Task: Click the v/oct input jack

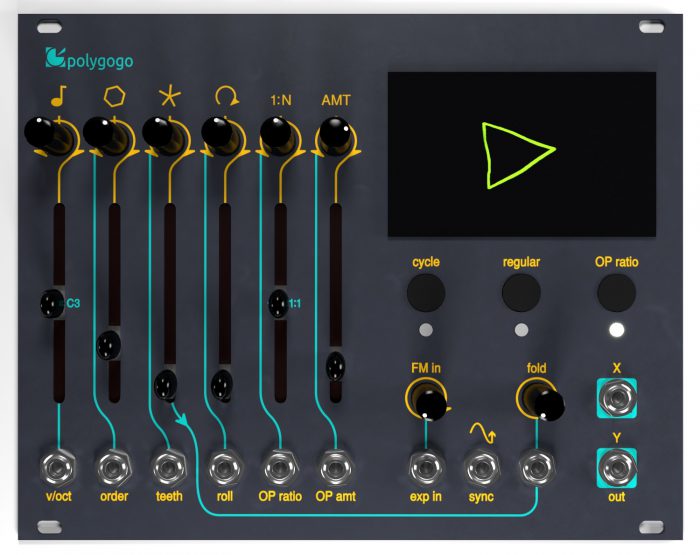Action: pyautogui.click(x=58, y=468)
